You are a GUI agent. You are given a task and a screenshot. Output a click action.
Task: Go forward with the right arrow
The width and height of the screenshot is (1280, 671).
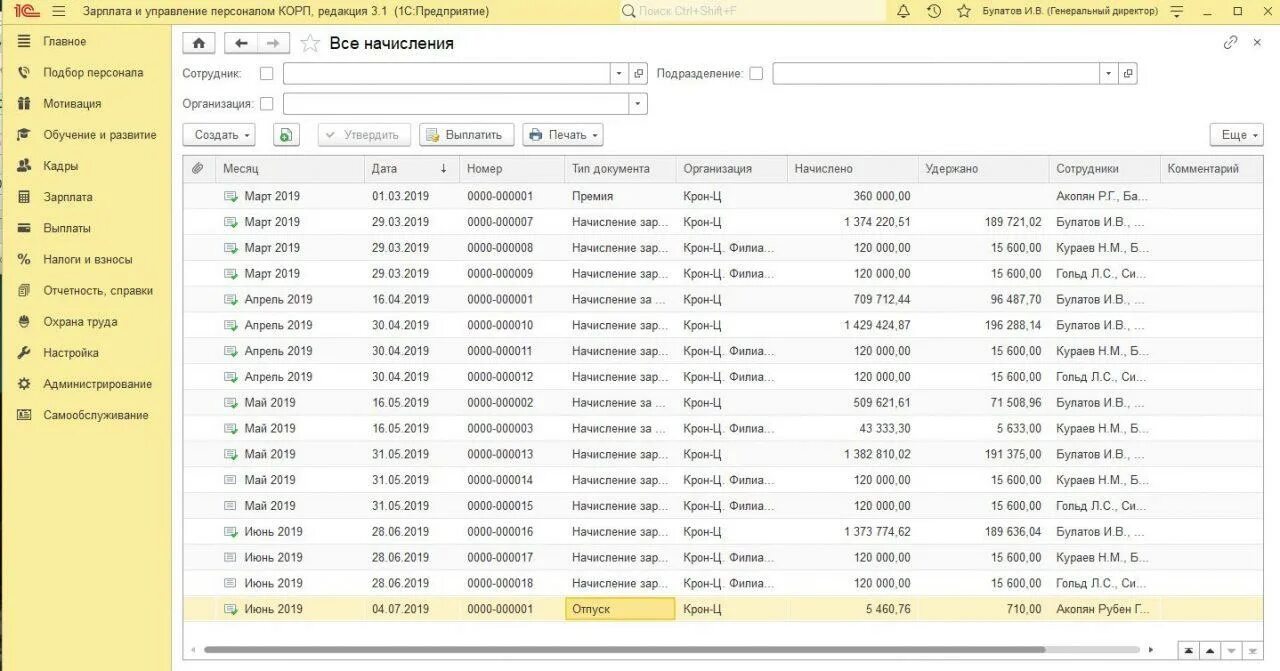[273, 43]
